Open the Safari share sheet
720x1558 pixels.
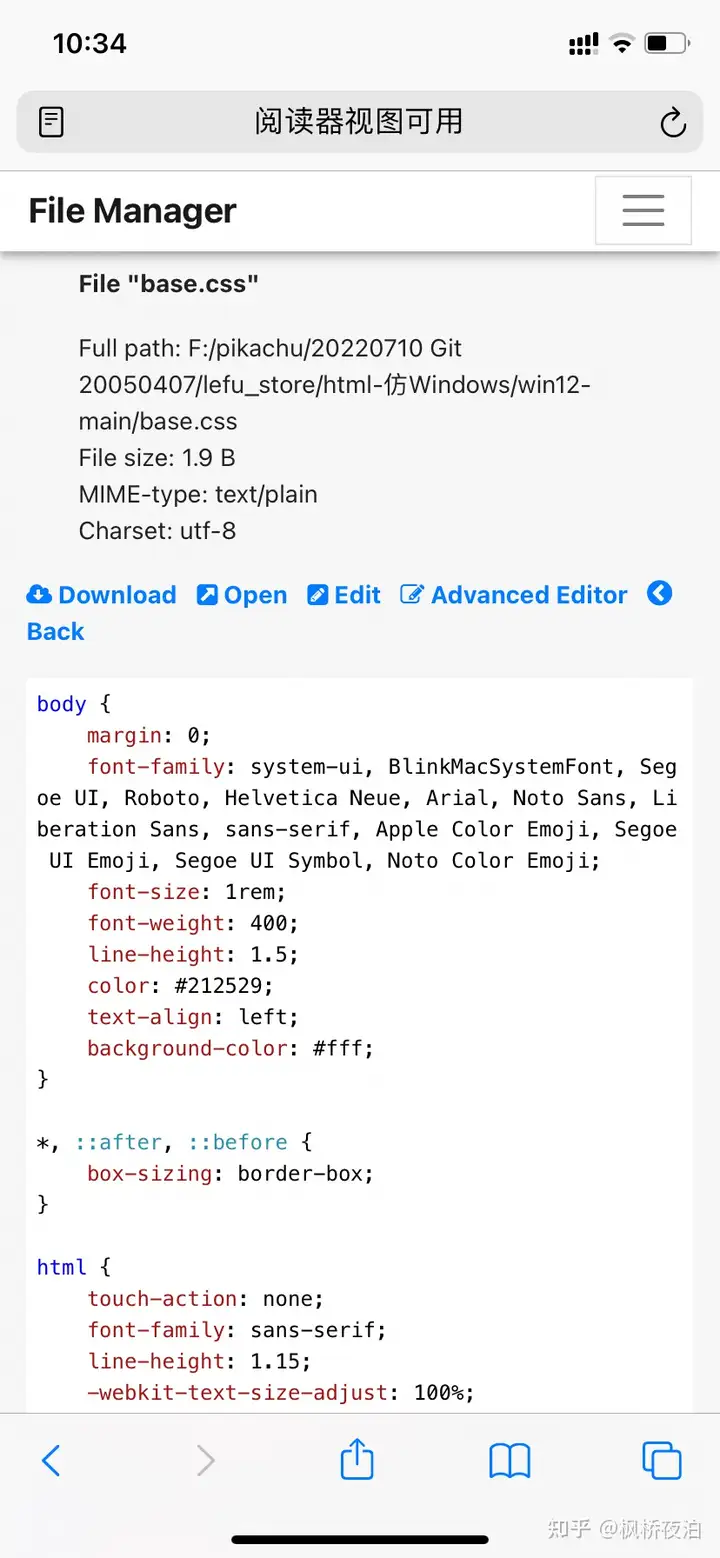357,1458
